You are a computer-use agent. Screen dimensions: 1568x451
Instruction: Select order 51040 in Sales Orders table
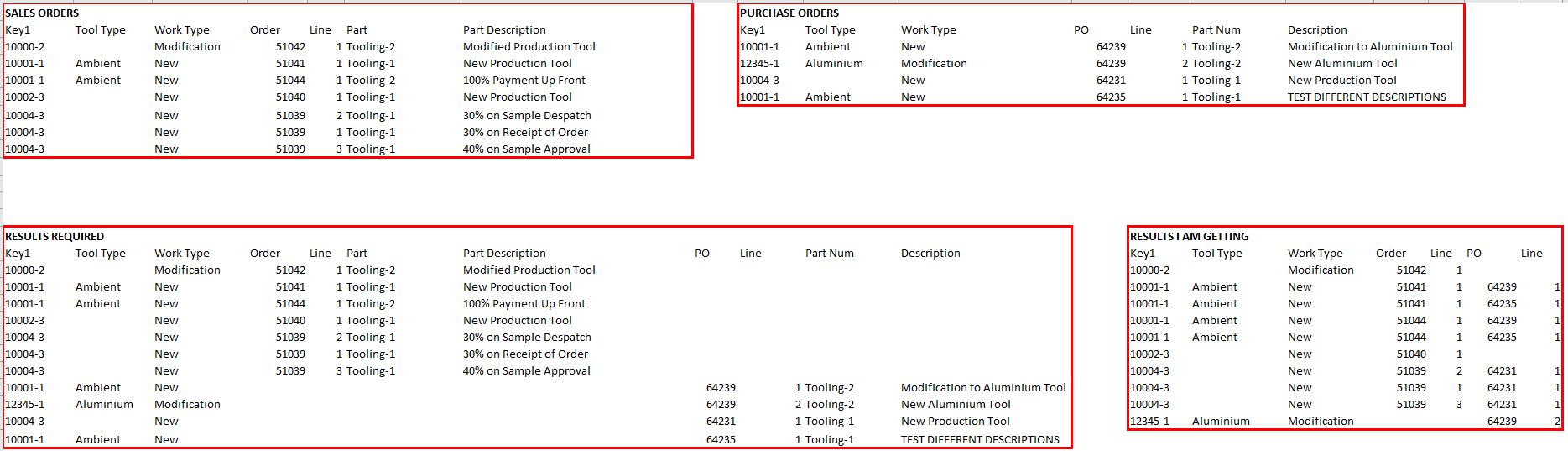tap(290, 97)
